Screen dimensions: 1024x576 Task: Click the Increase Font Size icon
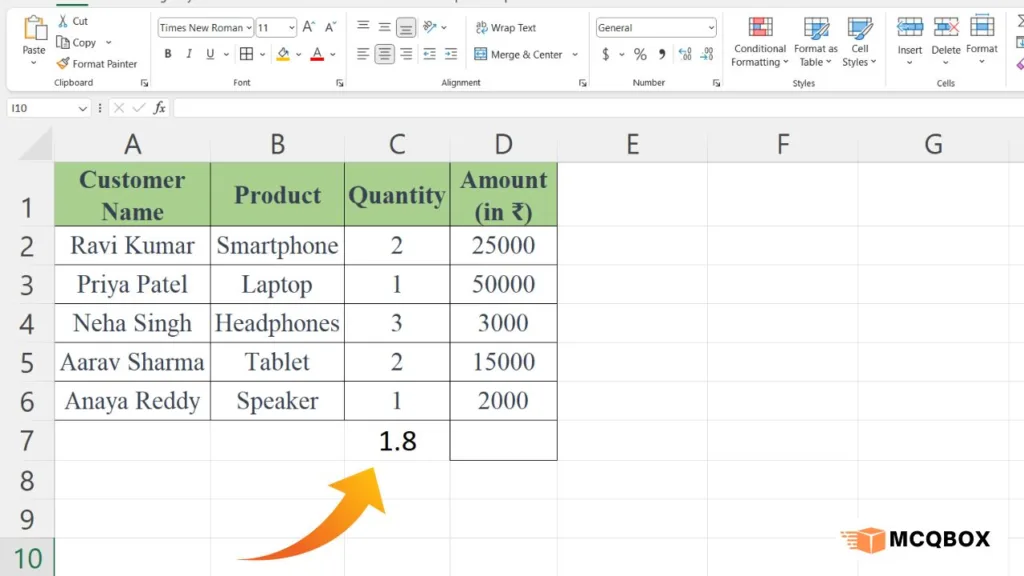[308, 28]
